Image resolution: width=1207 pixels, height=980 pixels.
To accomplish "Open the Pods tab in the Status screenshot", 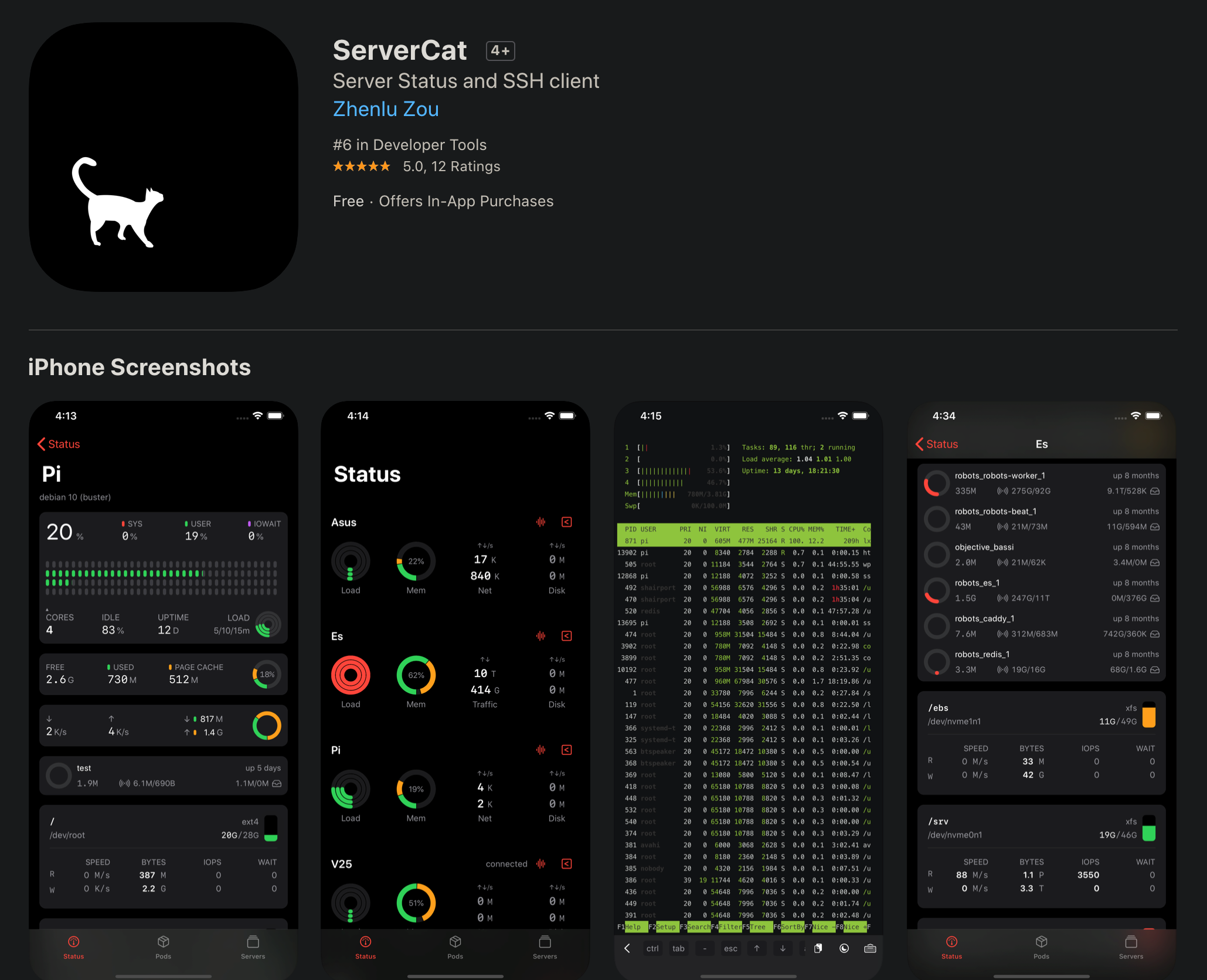I will (455, 947).
